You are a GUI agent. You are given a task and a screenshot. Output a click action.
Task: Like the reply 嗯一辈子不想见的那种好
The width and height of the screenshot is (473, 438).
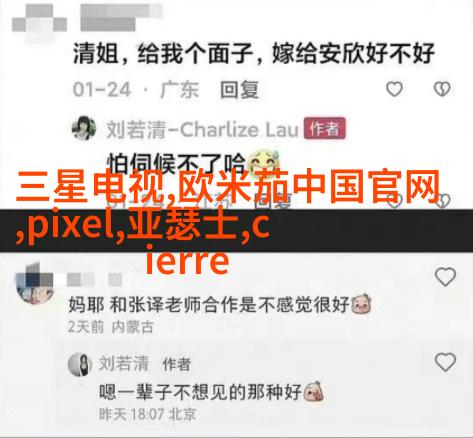(x=445, y=362)
